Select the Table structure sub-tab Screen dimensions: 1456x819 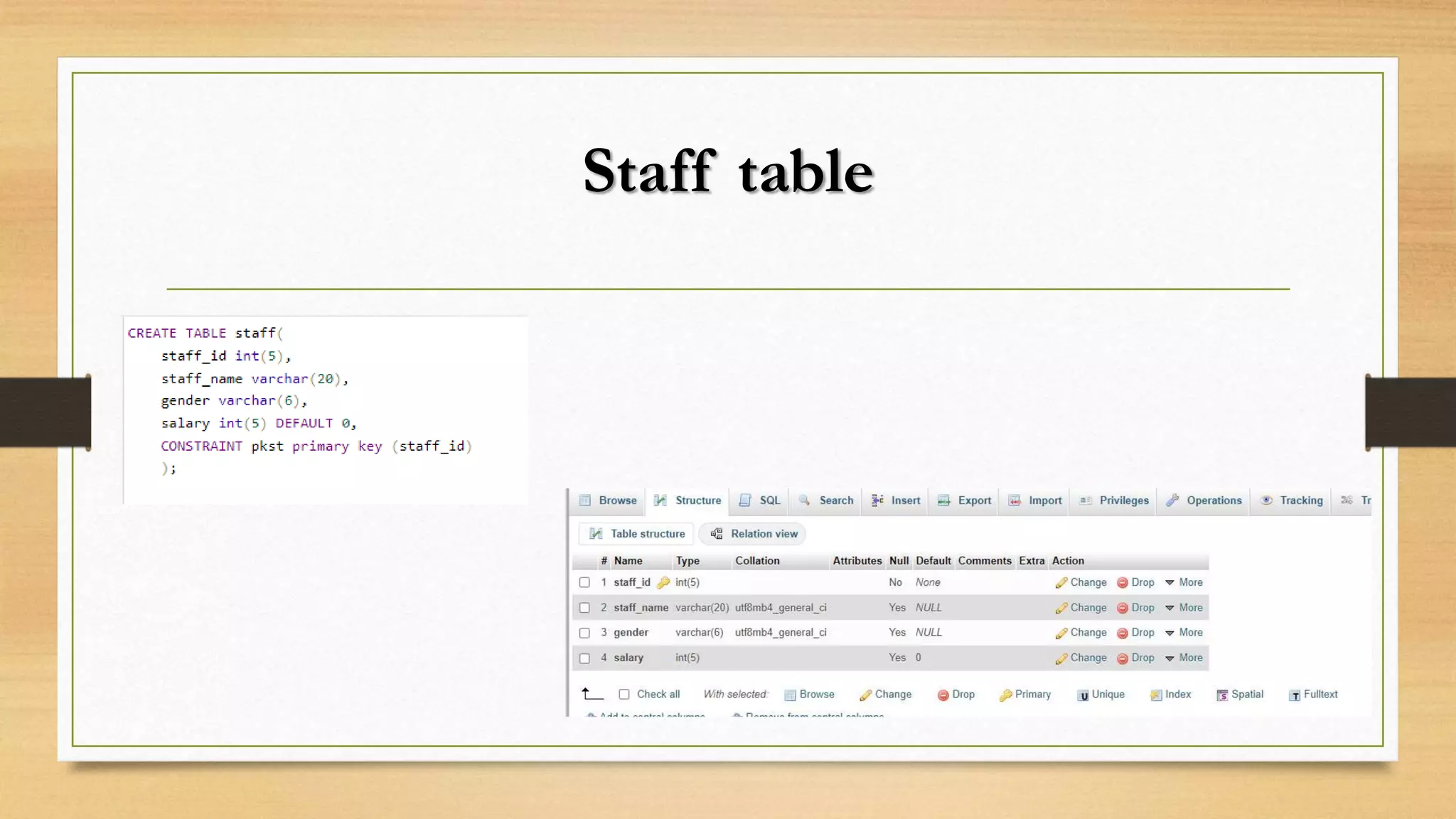[x=637, y=534]
